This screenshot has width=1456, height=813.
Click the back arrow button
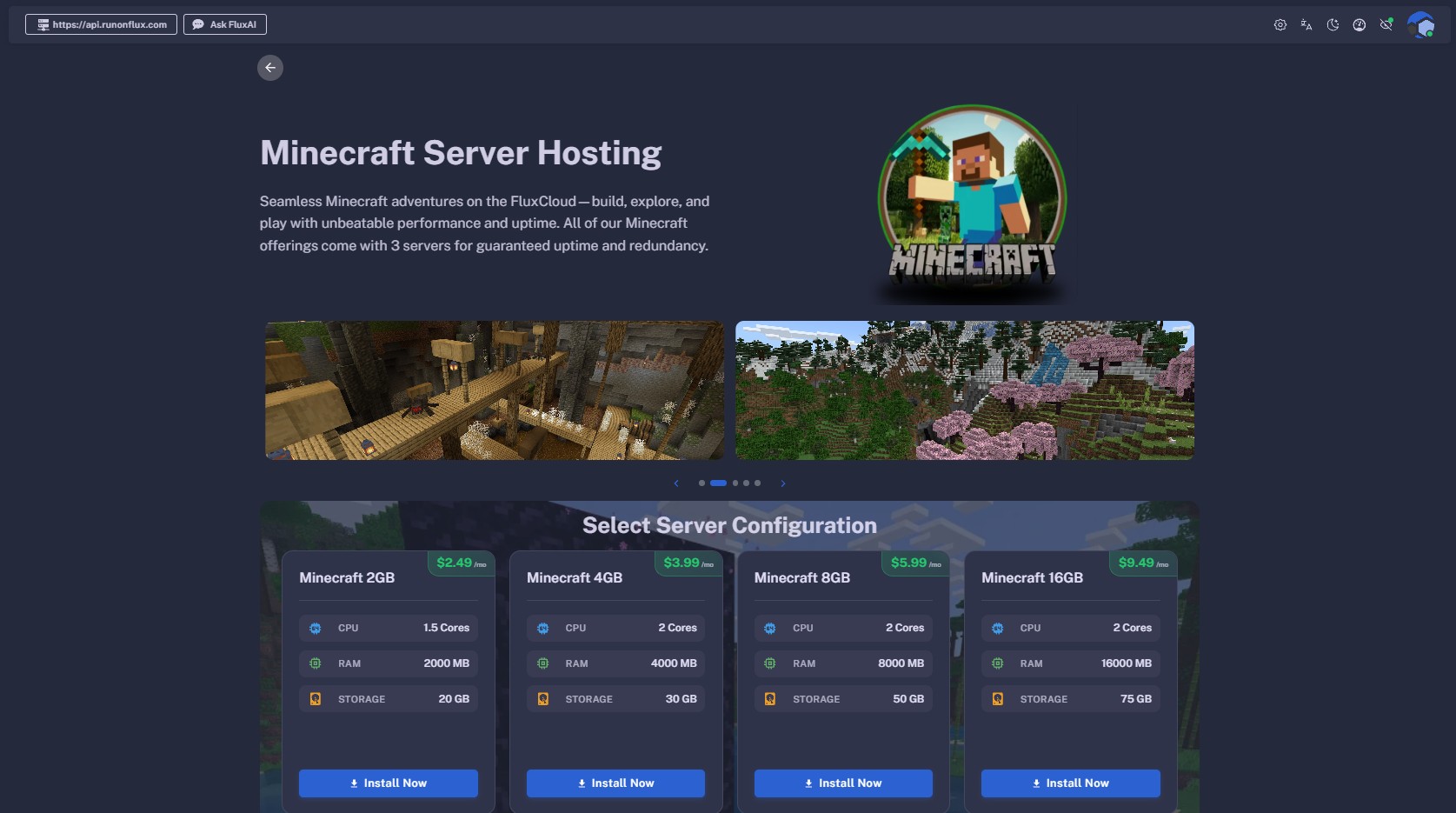pos(270,68)
